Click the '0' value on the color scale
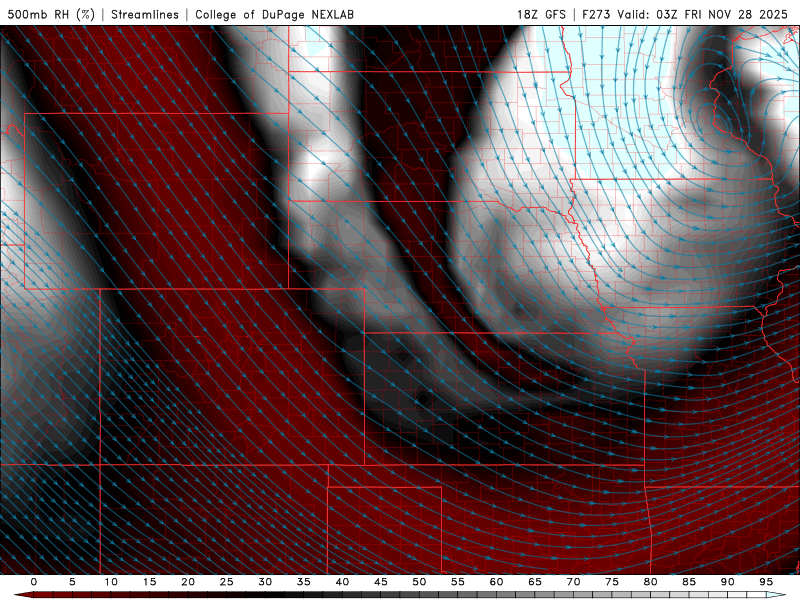800x600 pixels. [34, 582]
